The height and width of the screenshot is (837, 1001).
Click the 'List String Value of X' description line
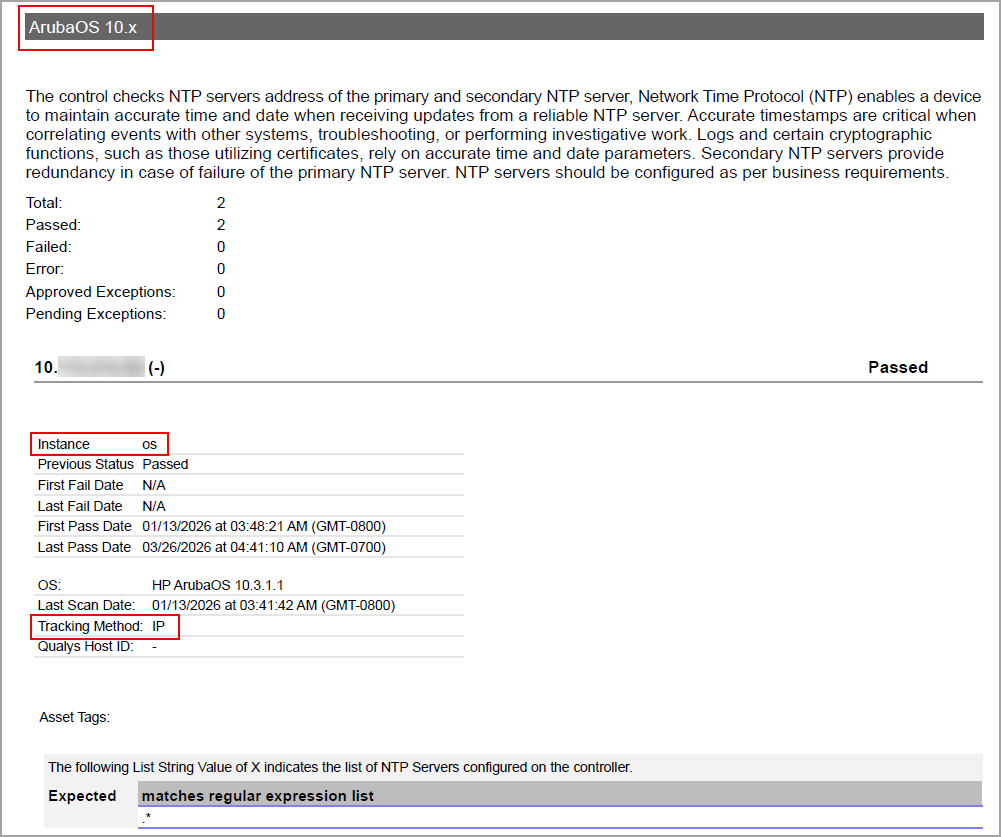click(x=340, y=767)
